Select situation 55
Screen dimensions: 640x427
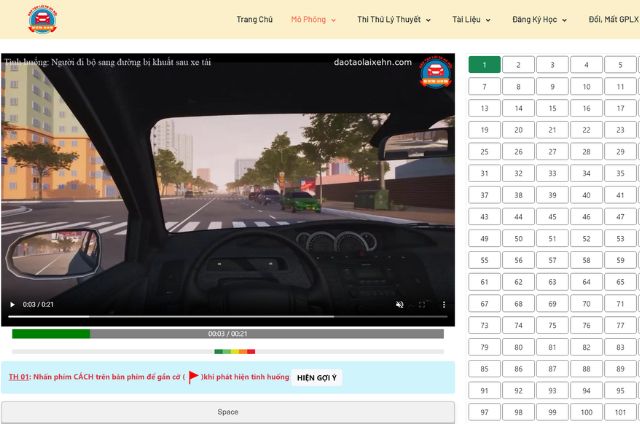click(484, 260)
